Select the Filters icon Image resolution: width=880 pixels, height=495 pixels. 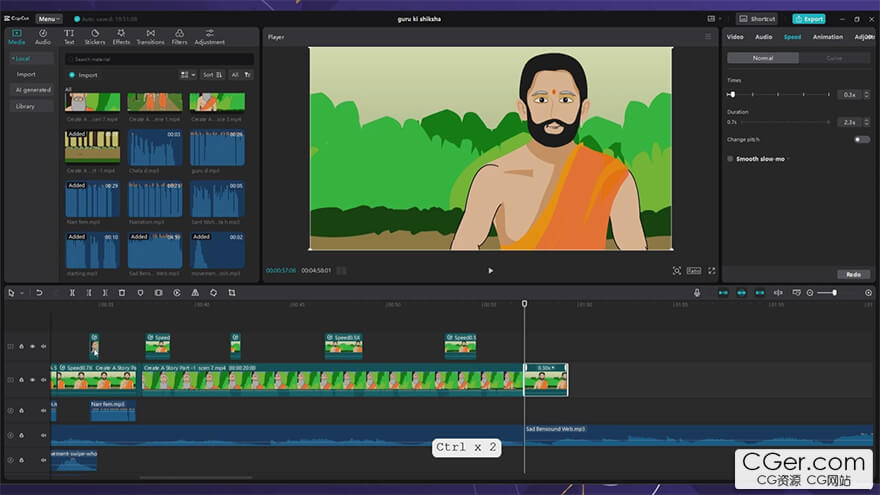tap(179, 37)
